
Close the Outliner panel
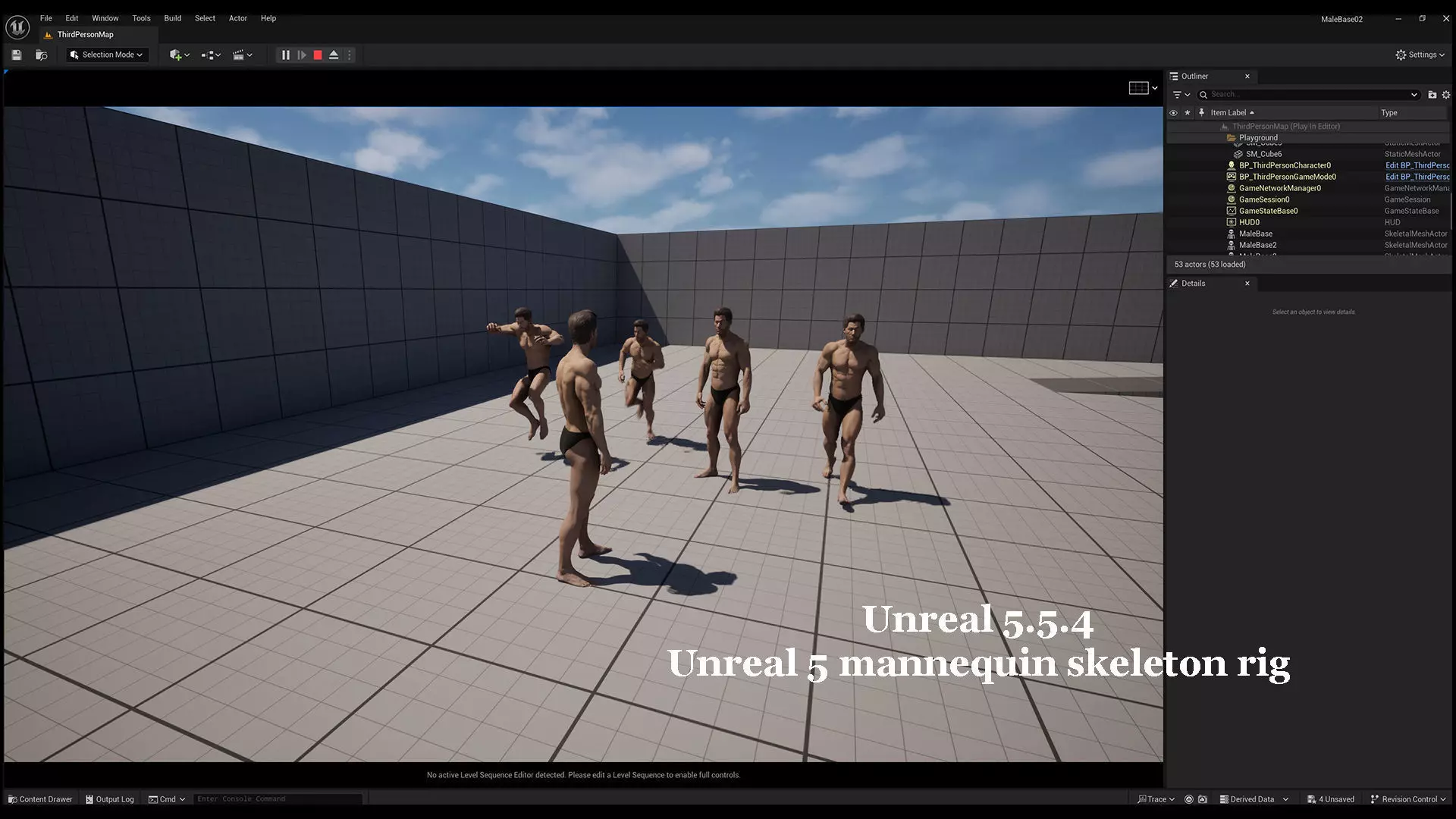click(x=1247, y=76)
